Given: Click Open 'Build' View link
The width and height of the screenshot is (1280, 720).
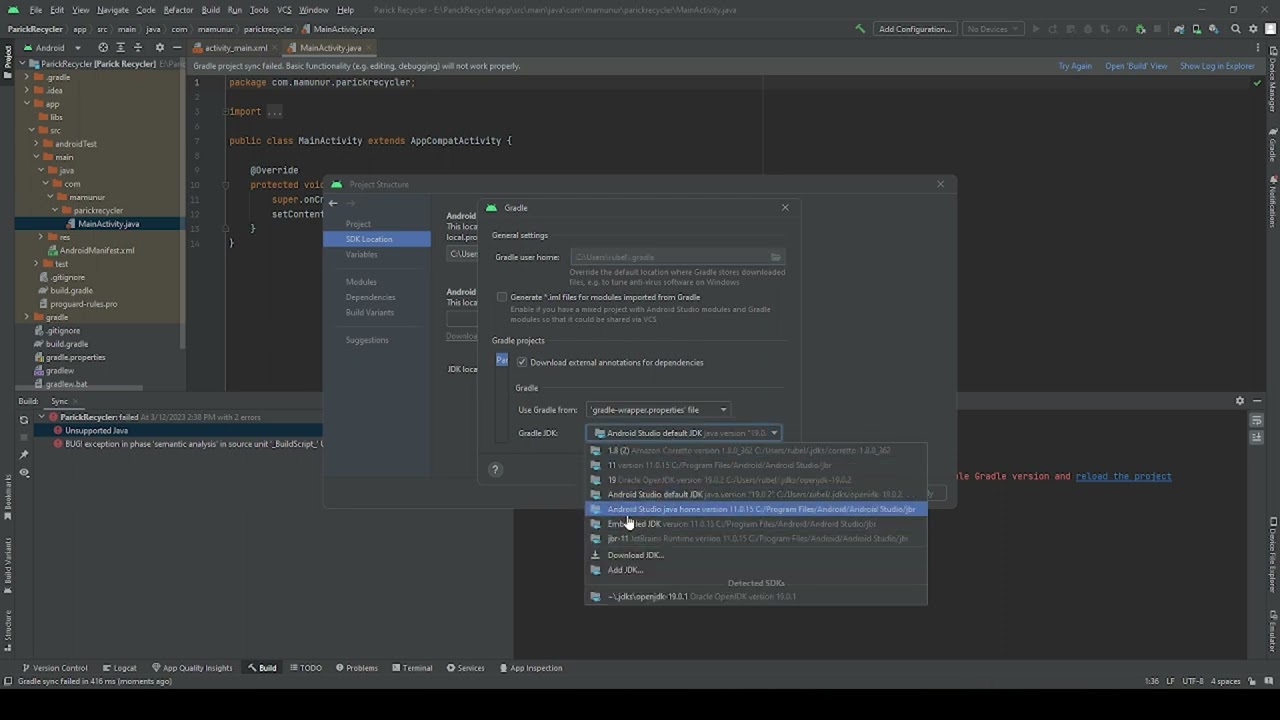Looking at the screenshot, I should point(1136,66).
